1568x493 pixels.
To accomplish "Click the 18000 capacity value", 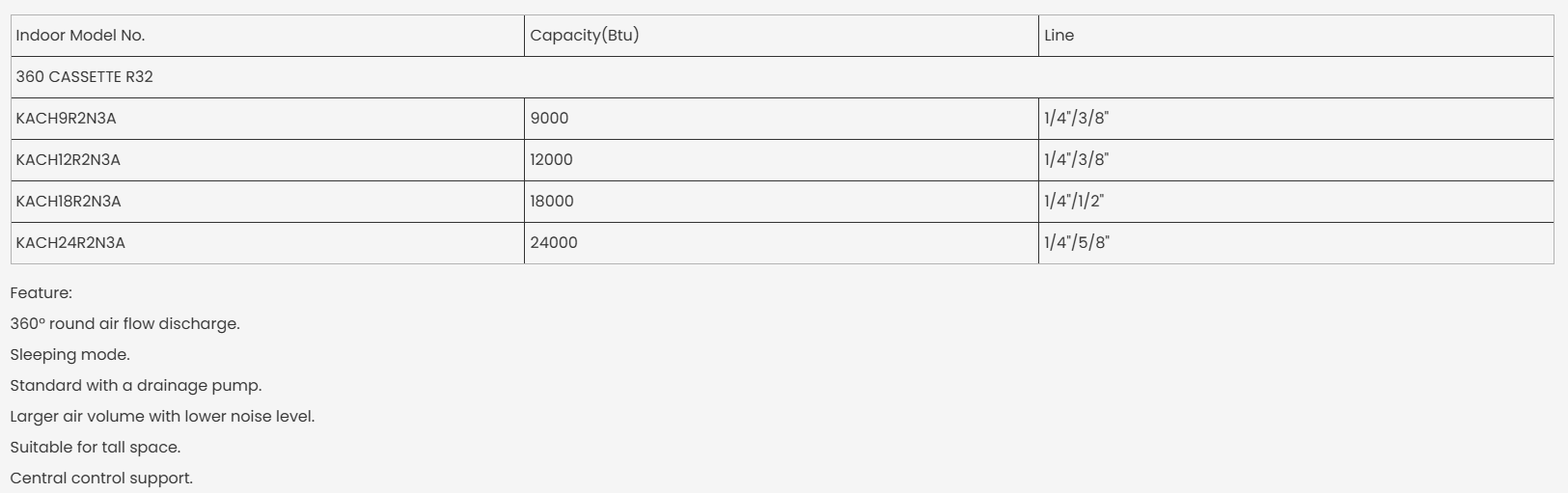I will (552, 202).
